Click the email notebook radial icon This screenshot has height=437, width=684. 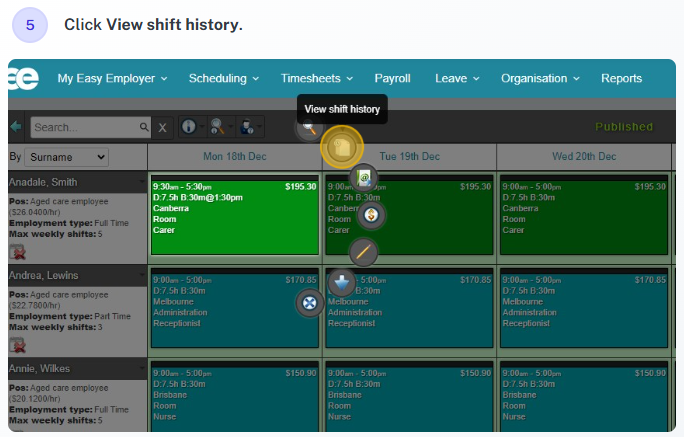(x=364, y=178)
